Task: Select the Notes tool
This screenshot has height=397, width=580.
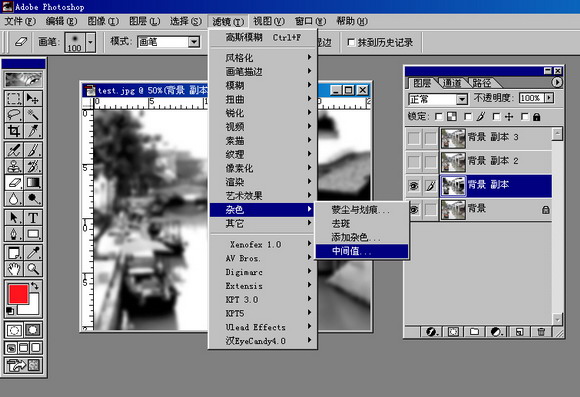Action: 14,253
